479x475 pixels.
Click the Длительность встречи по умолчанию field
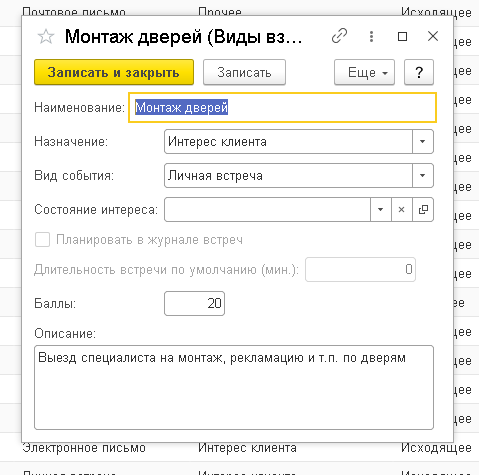tap(360, 269)
